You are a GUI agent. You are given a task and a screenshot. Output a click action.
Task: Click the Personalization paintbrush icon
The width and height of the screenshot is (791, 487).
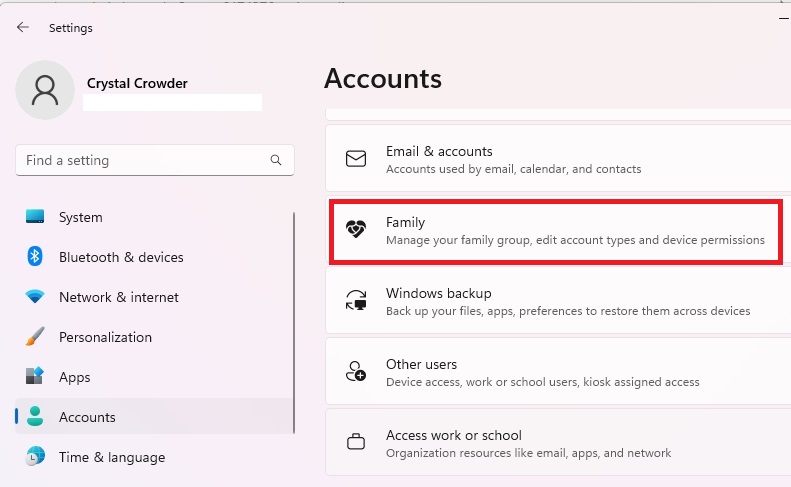coord(35,337)
